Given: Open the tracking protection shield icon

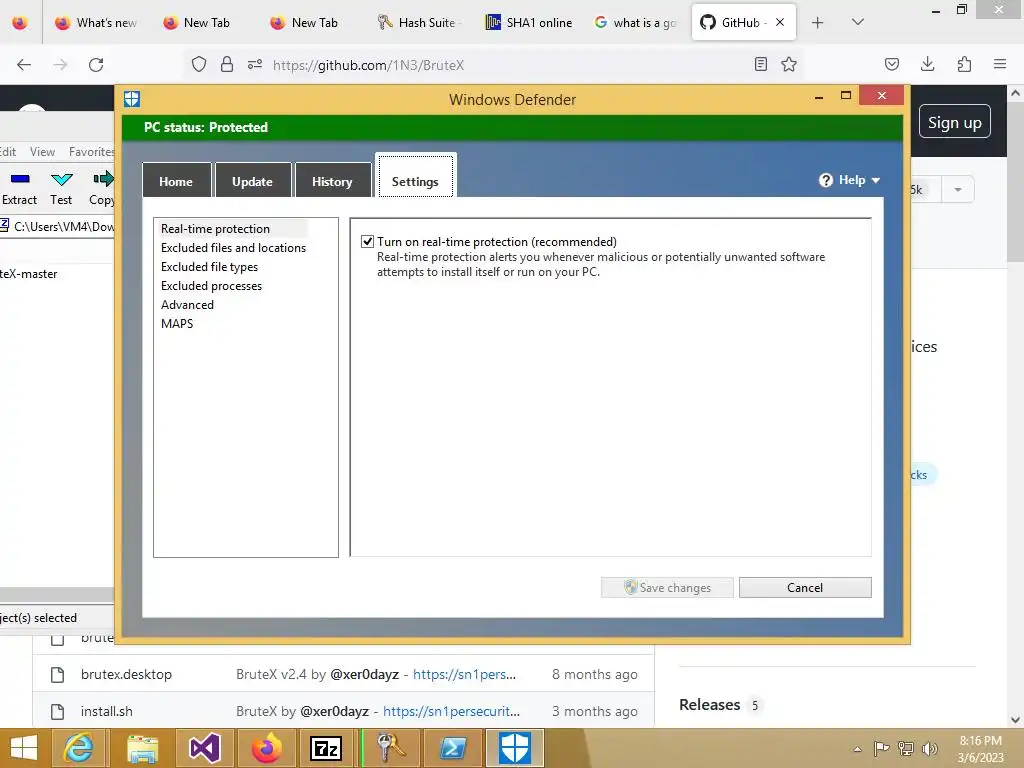Looking at the screenshot, I should pos(199,64).
